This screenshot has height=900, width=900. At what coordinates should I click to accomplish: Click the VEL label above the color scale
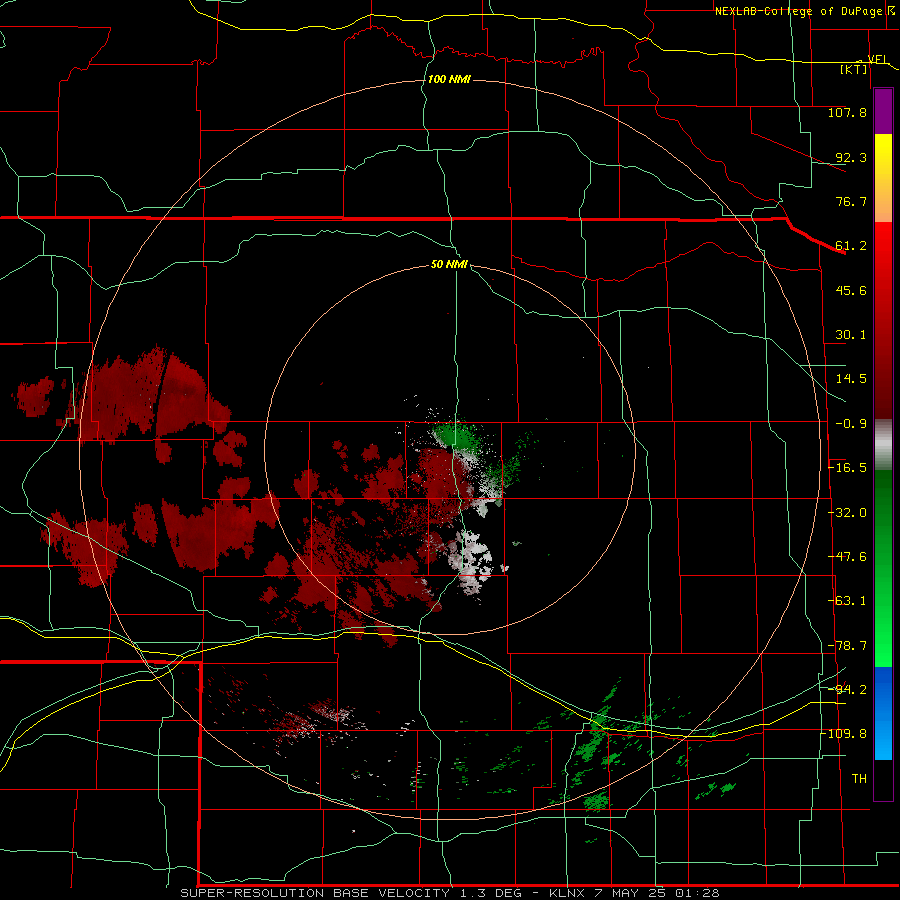coord(878,59)
